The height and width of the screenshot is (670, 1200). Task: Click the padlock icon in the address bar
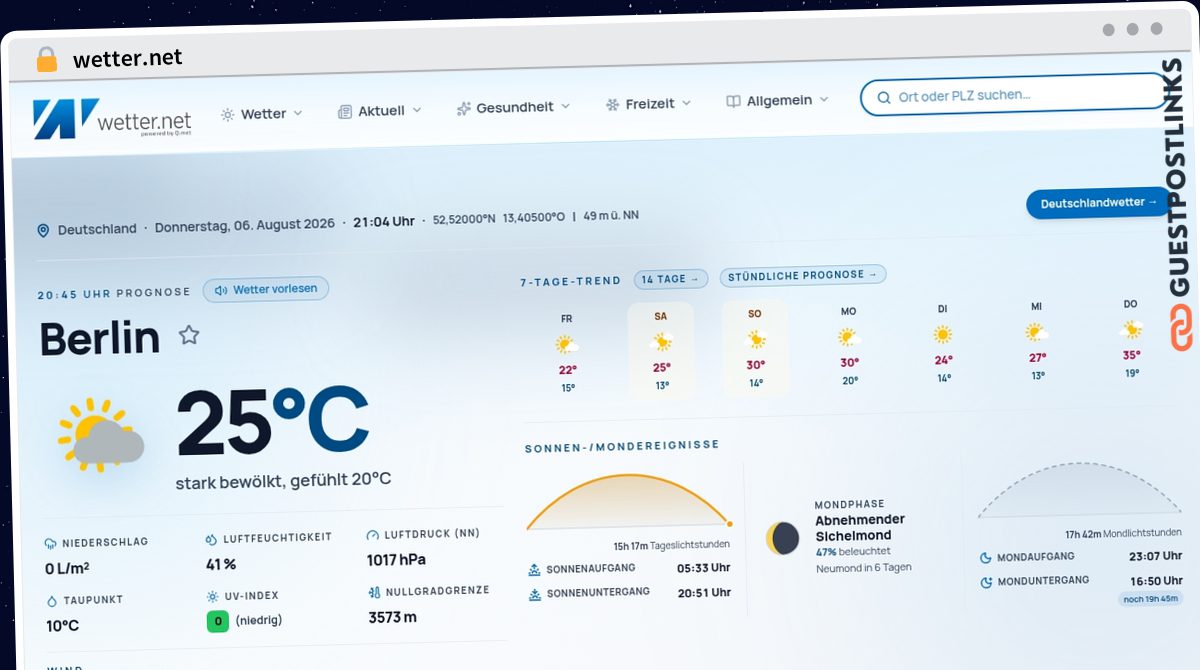[47, 59]
